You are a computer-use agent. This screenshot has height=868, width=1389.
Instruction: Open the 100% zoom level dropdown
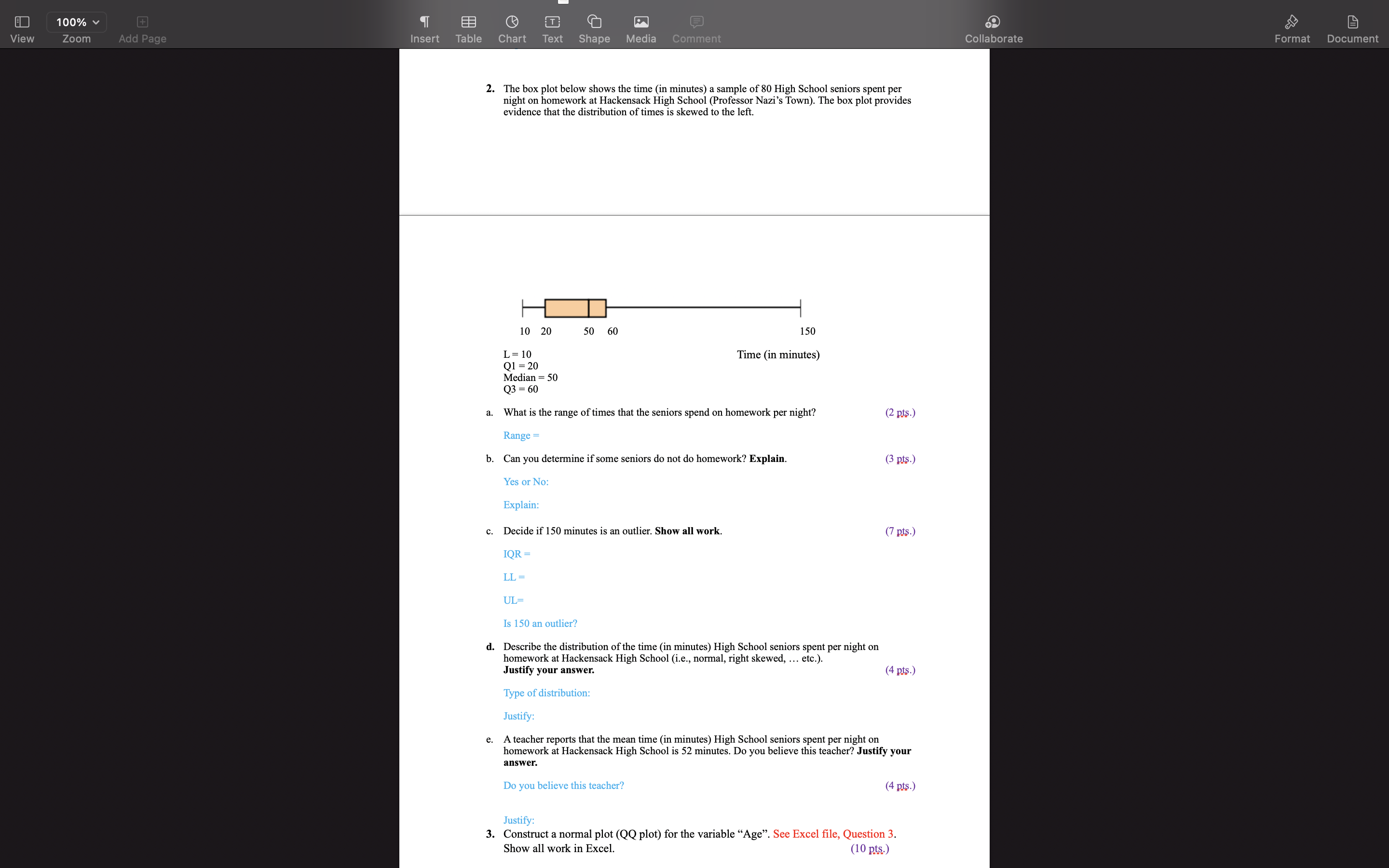pyautogui.click(x=76, y=22)
